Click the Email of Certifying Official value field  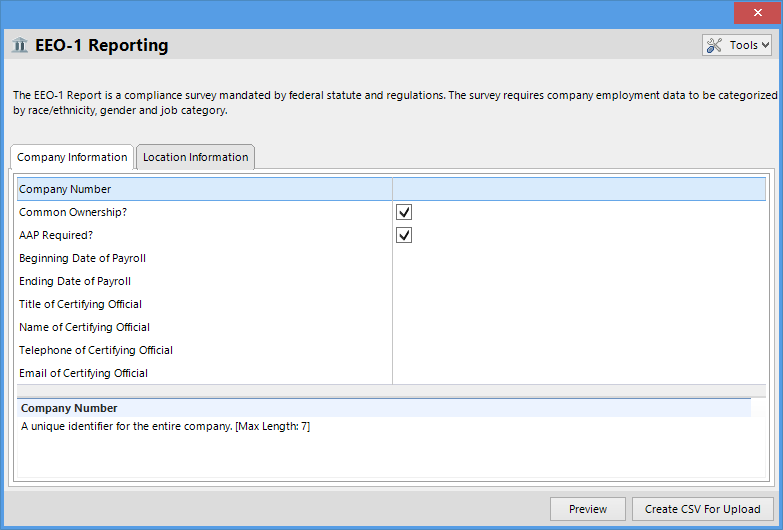[578, 373]
